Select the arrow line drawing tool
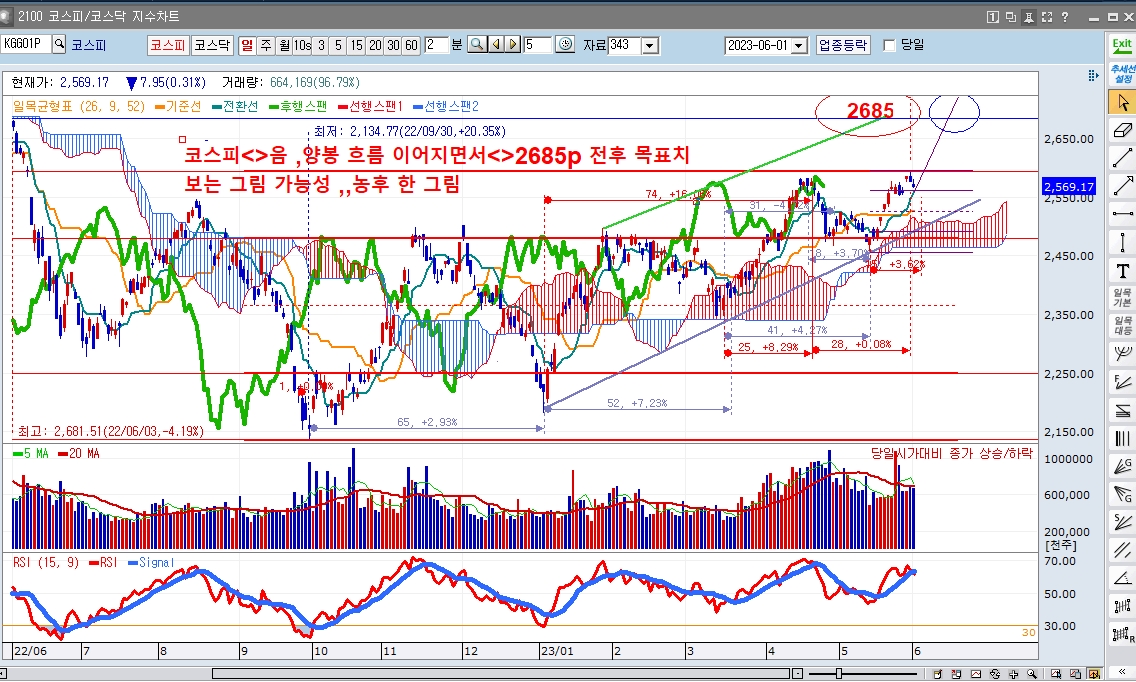This screenshot has width=1136, height=682. pos(1122,185)
